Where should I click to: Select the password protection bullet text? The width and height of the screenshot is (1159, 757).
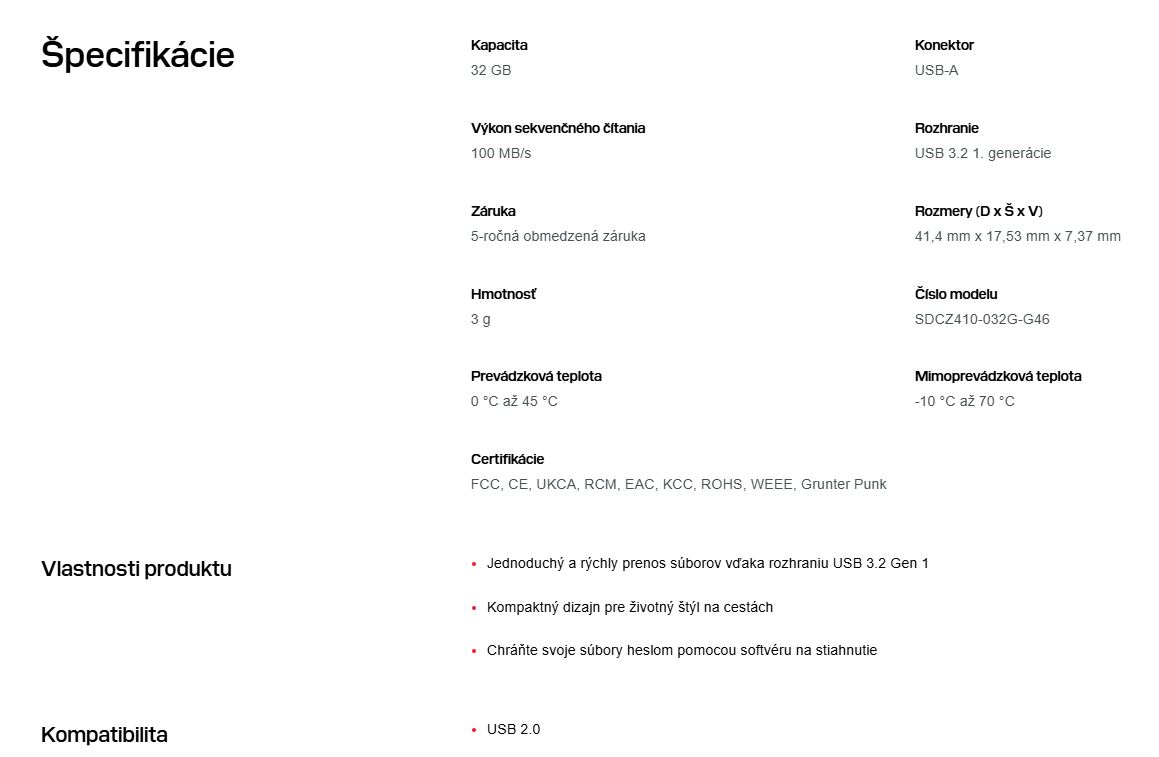(x=681, y=650)
